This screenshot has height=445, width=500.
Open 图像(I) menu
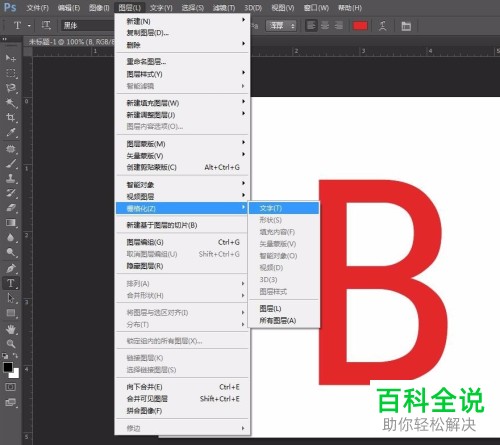coord(99,8)
